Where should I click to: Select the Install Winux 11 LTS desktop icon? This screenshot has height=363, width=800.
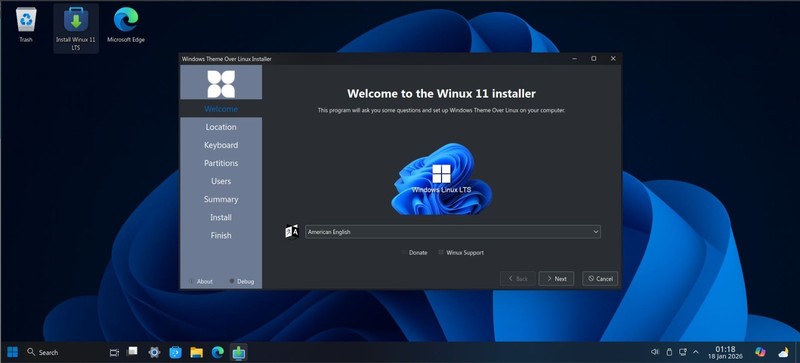click(76, 28)
